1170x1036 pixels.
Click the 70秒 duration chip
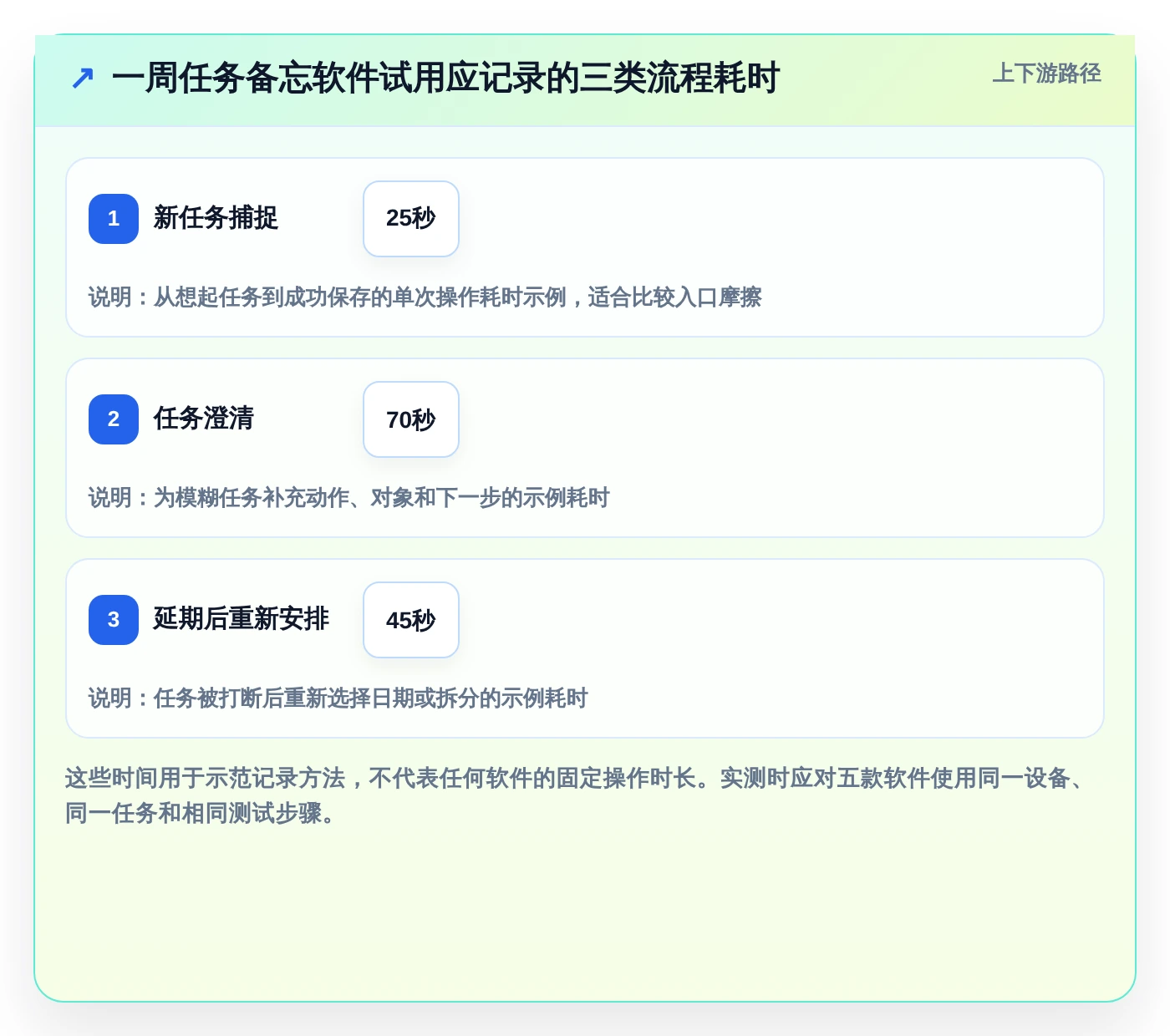click(411, 419)
